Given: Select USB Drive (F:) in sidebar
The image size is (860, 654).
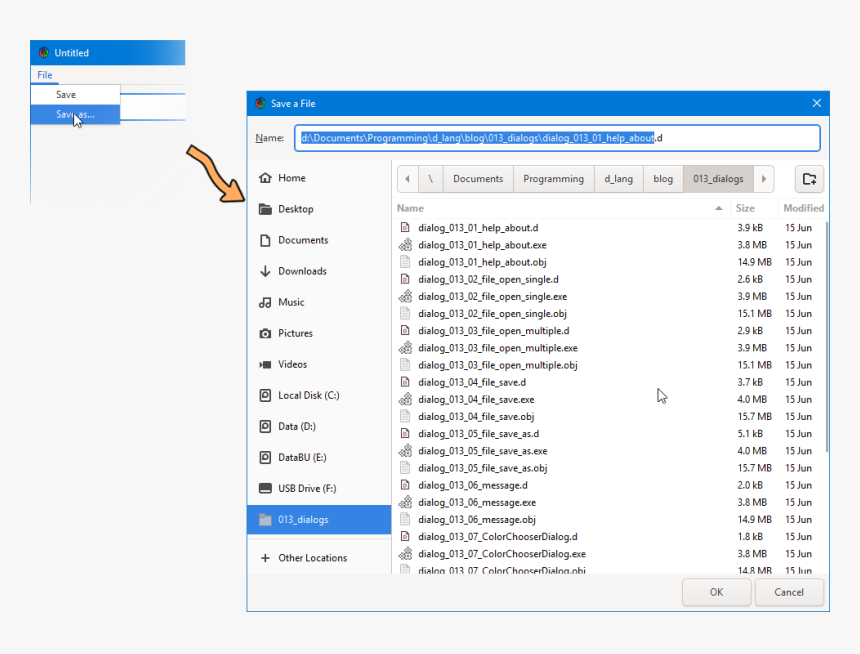Looking at the screenshot, I should tap(307, 488).
